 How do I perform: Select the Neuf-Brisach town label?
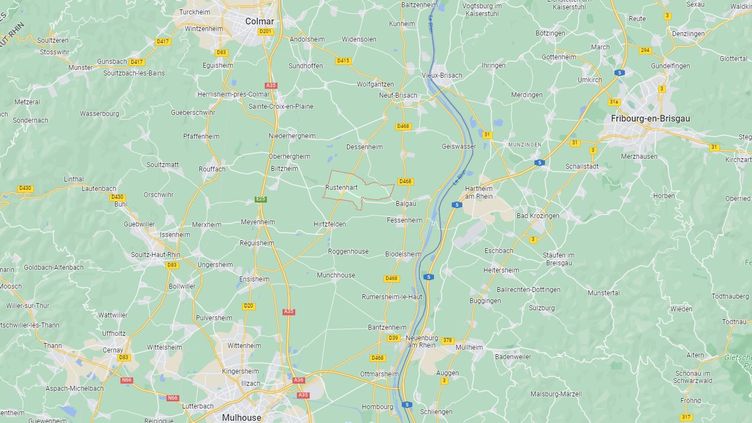pyautogui.click(x=398, y=95)
